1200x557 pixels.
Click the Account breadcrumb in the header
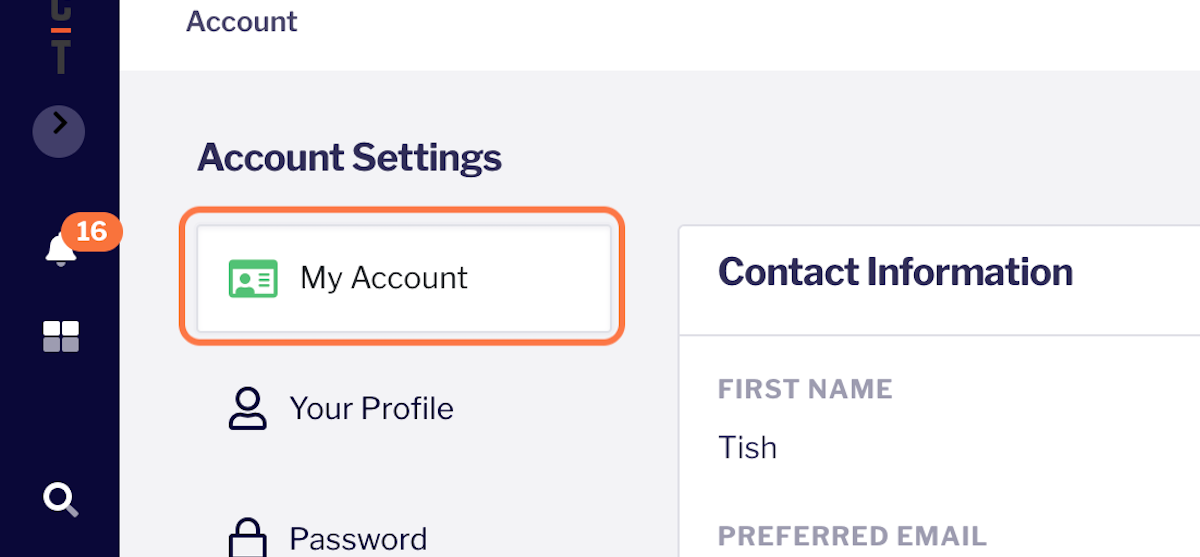(242, 21)
